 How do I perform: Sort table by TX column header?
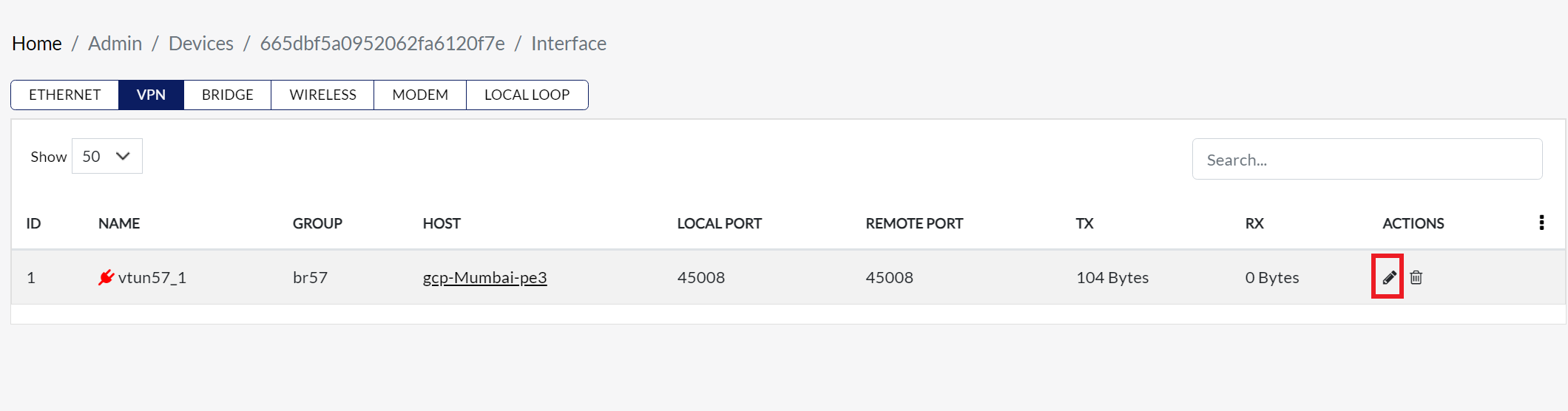tap(1084, 223)
